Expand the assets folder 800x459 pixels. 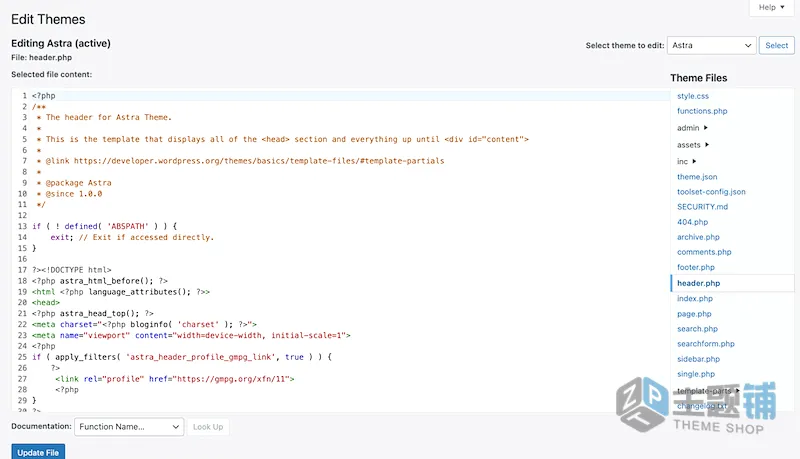tap(693, 145)
